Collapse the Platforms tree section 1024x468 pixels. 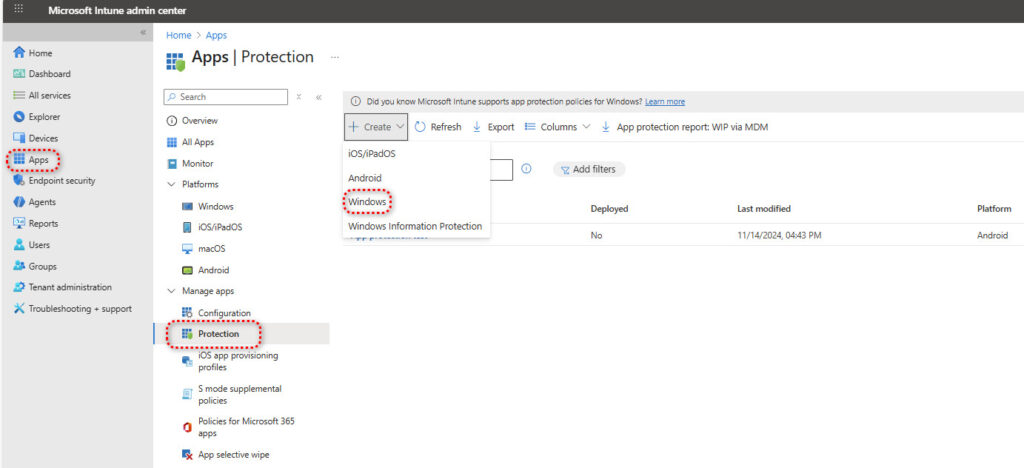[171, 185]
